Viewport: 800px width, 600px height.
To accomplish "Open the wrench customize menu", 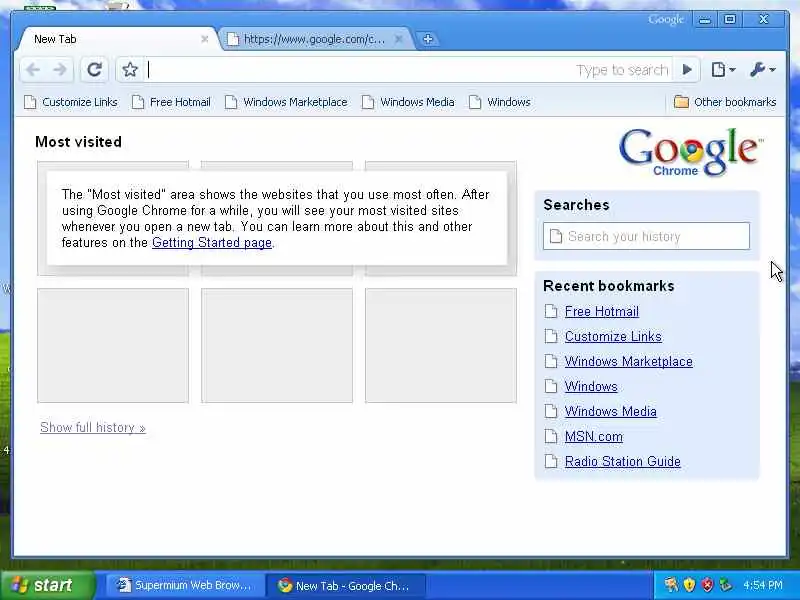I will click(762, 69).
